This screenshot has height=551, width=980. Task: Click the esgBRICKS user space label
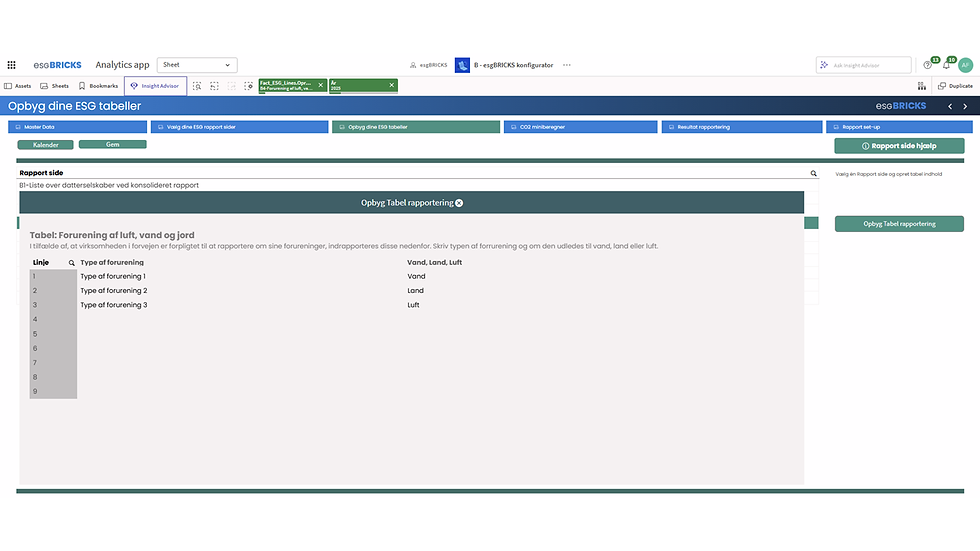[429, 65]
